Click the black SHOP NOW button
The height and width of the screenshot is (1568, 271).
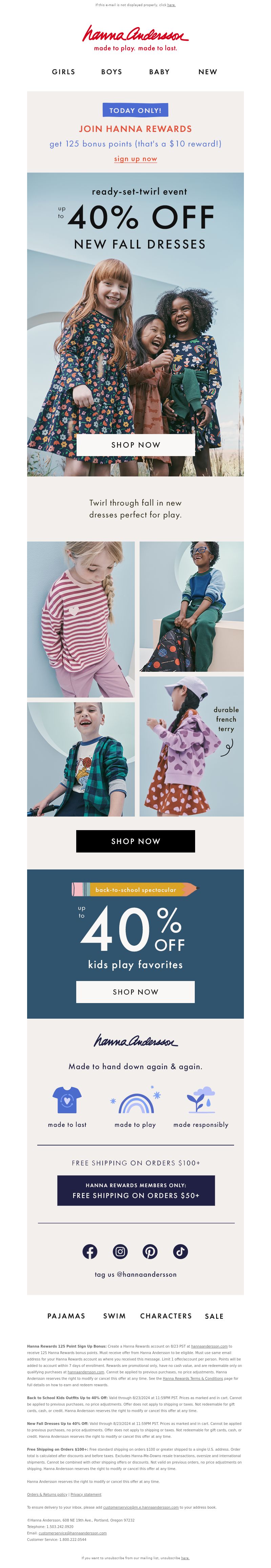coord(135,841)
